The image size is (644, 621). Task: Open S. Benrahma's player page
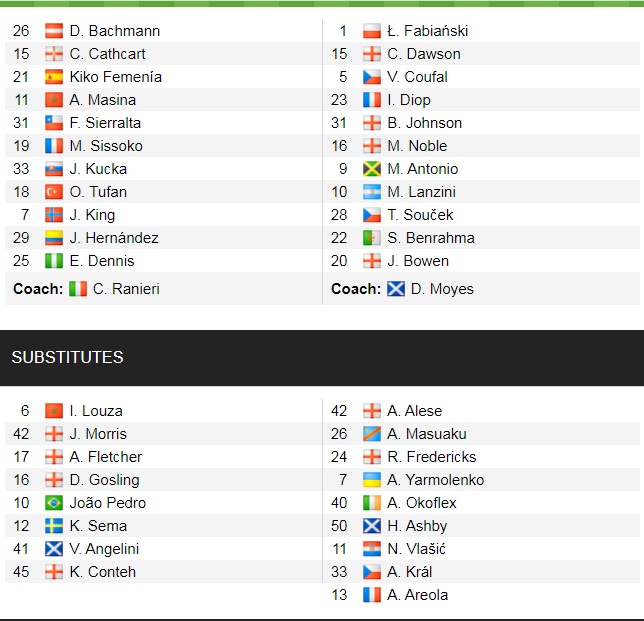click(431, 238)
